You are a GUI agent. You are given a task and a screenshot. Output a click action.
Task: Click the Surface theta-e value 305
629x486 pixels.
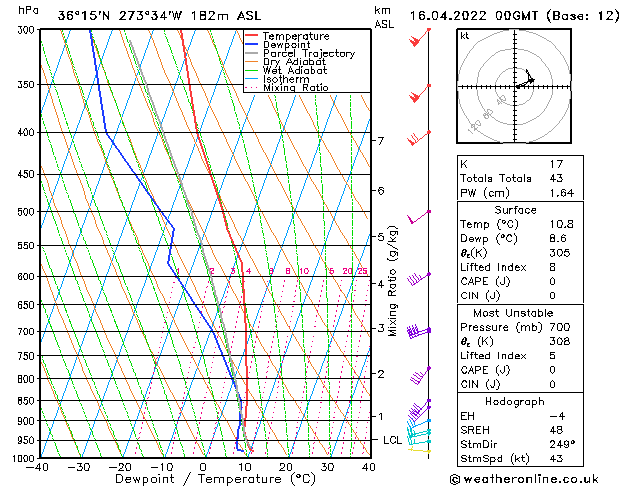click(560, 253)
